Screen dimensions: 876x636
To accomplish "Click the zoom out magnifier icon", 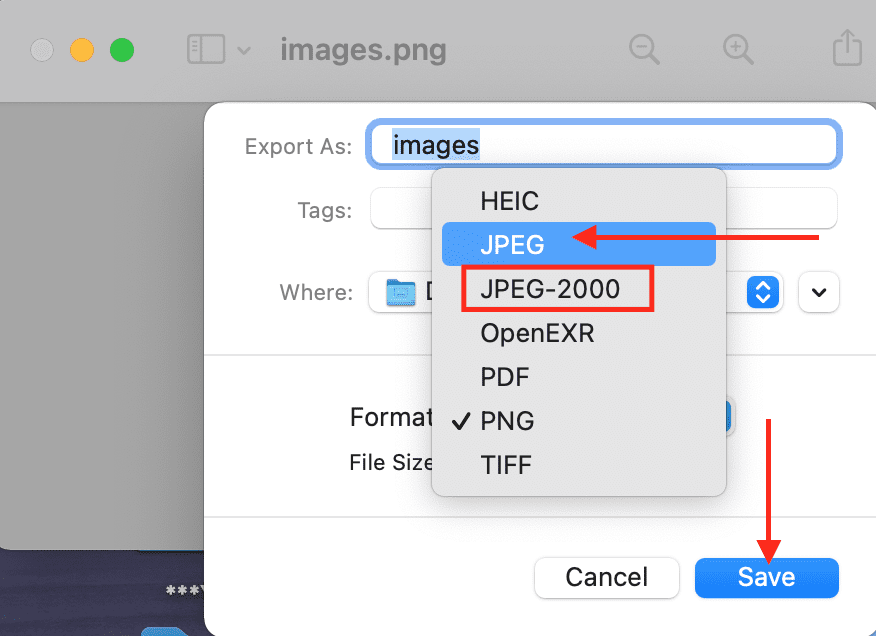I will tap(644, 49).
